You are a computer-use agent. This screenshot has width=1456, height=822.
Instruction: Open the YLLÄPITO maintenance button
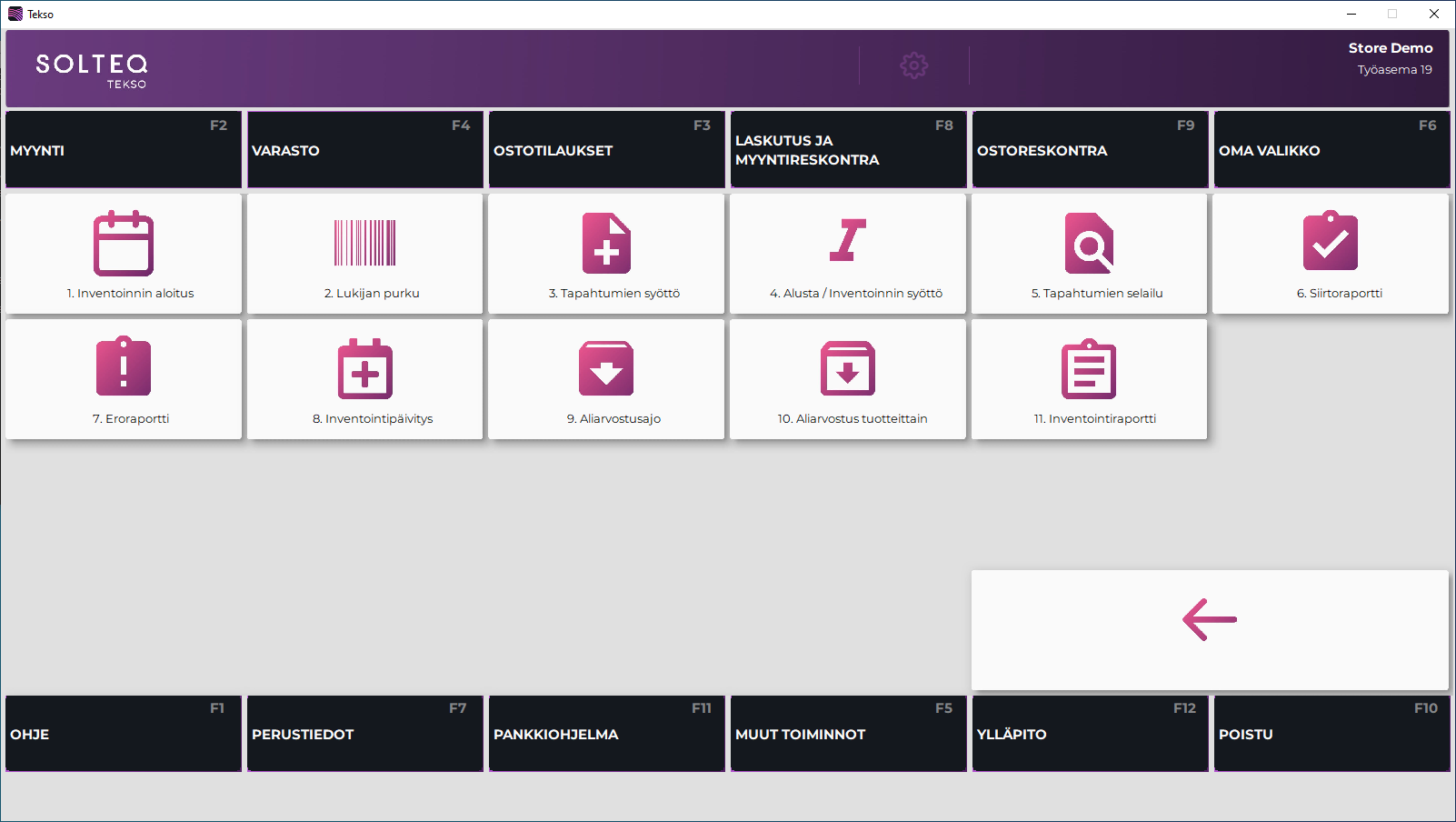click(x=1089, y=734)
